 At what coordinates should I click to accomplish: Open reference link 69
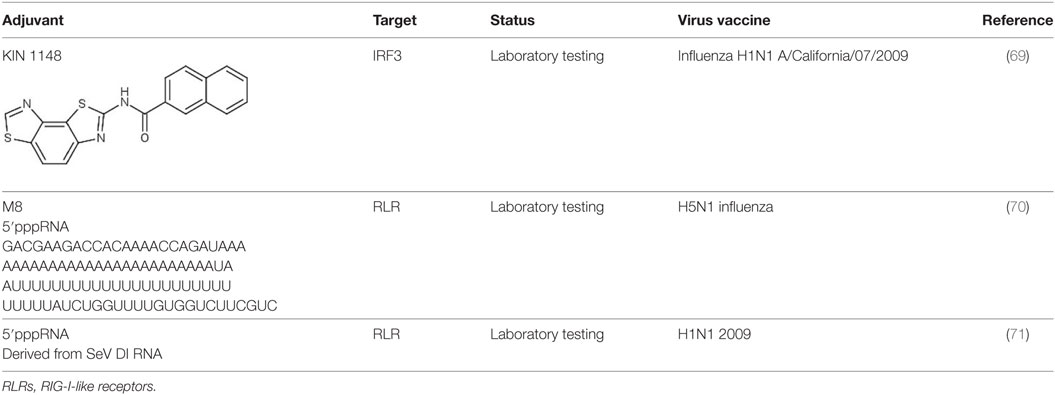(x=1017, y=57)
